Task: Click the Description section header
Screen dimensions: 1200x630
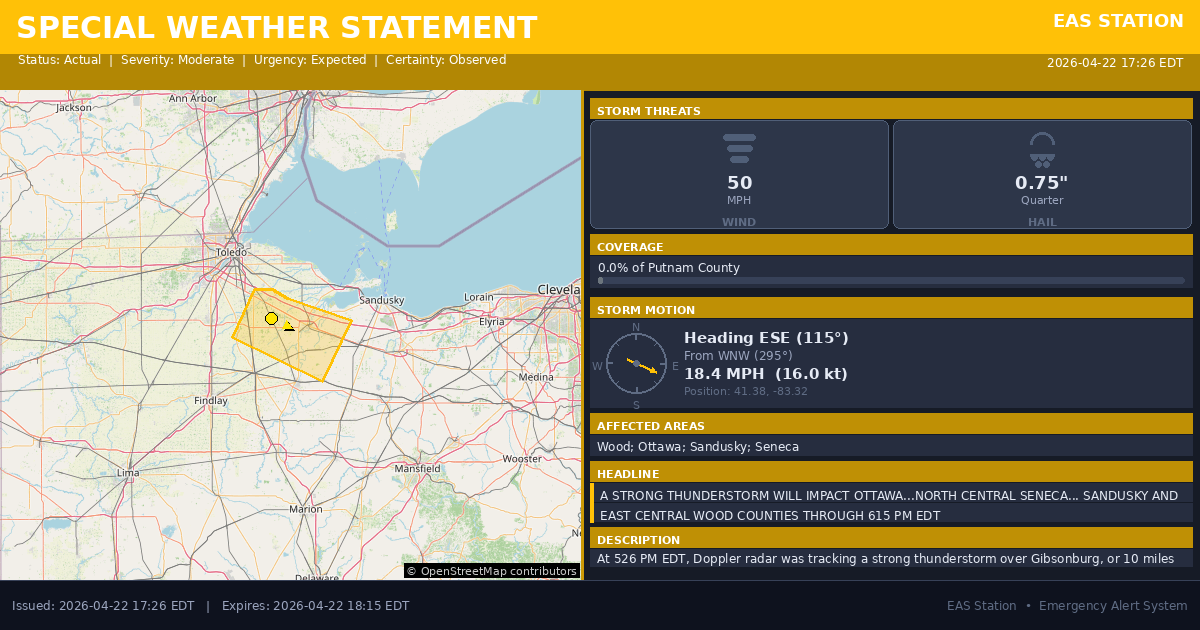Action: (x=890, y=539)
